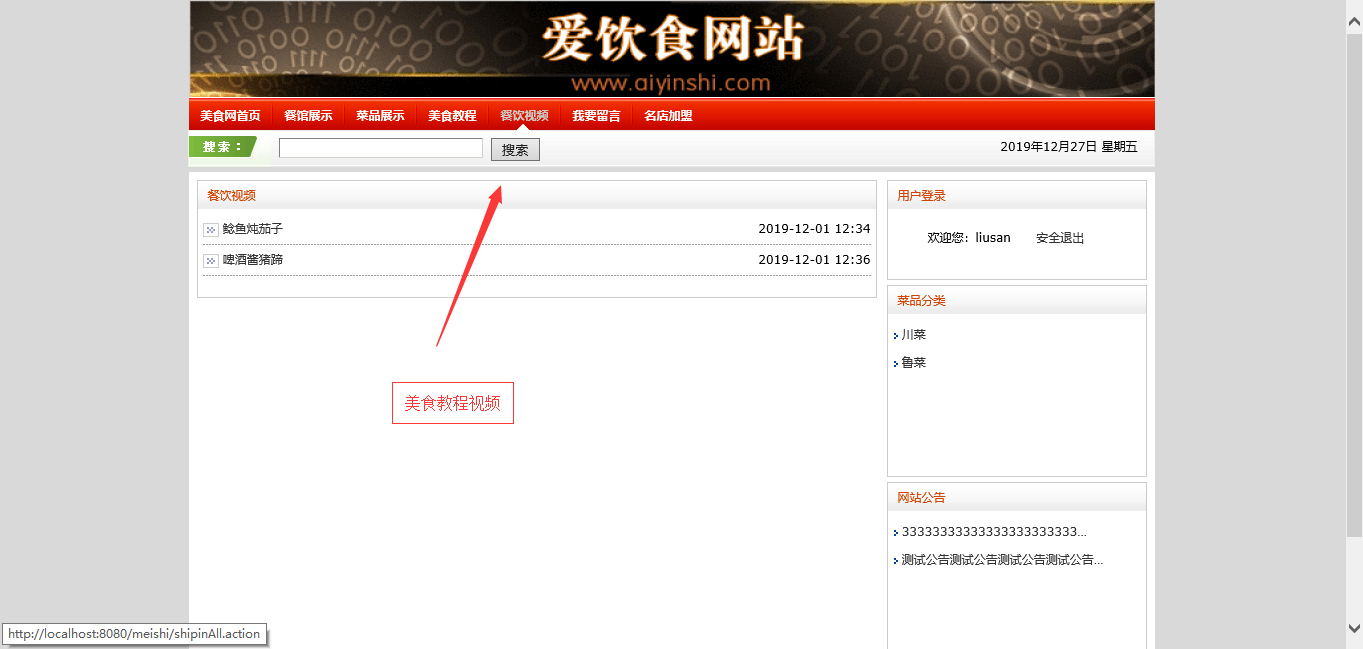
Task: Focus the search text input box
Action: [x=380, y=148]
